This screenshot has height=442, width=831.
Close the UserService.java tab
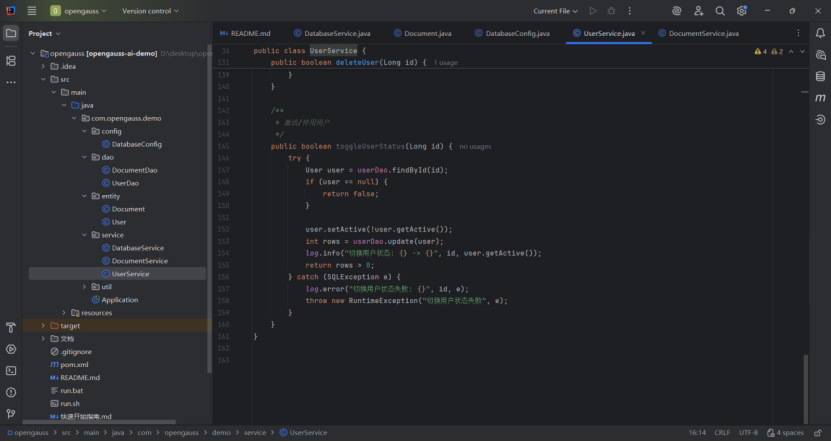coord(643,33)
